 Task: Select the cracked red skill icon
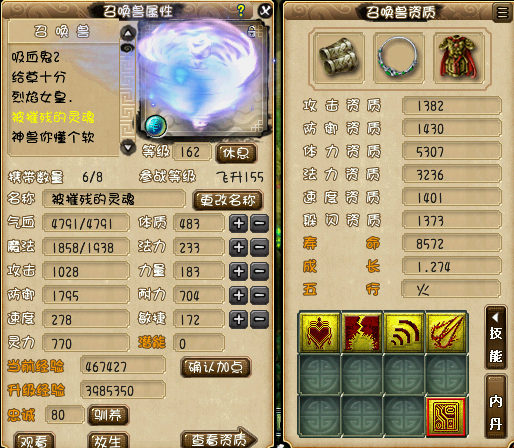tap(362, 332)
